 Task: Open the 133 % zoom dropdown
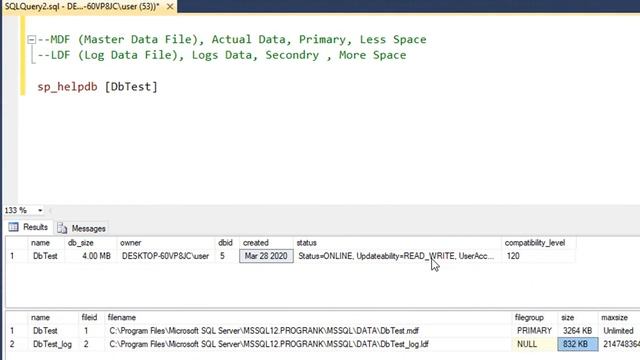pos(40,211)
